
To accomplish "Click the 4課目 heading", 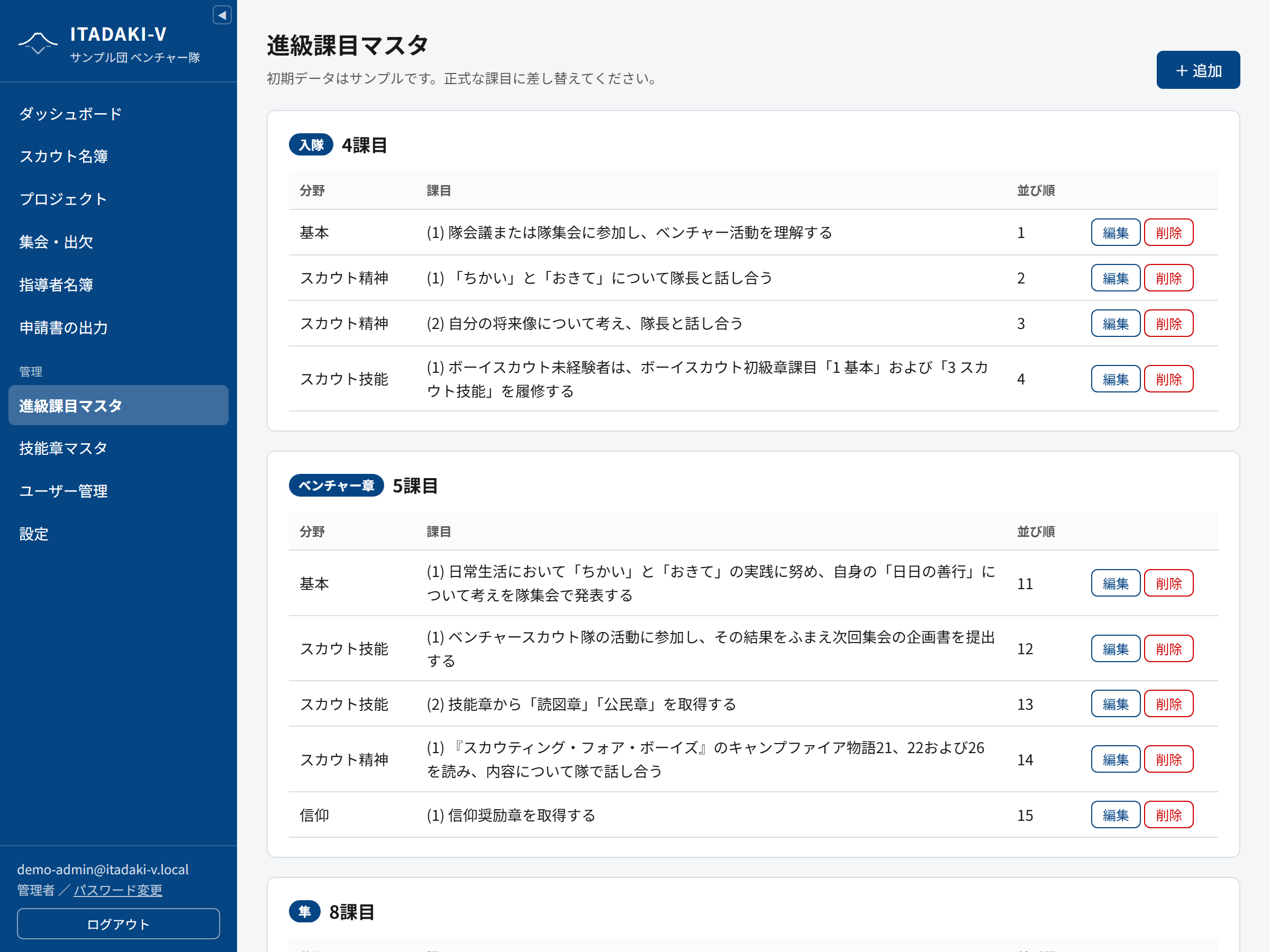I will [x=364, y=145].
